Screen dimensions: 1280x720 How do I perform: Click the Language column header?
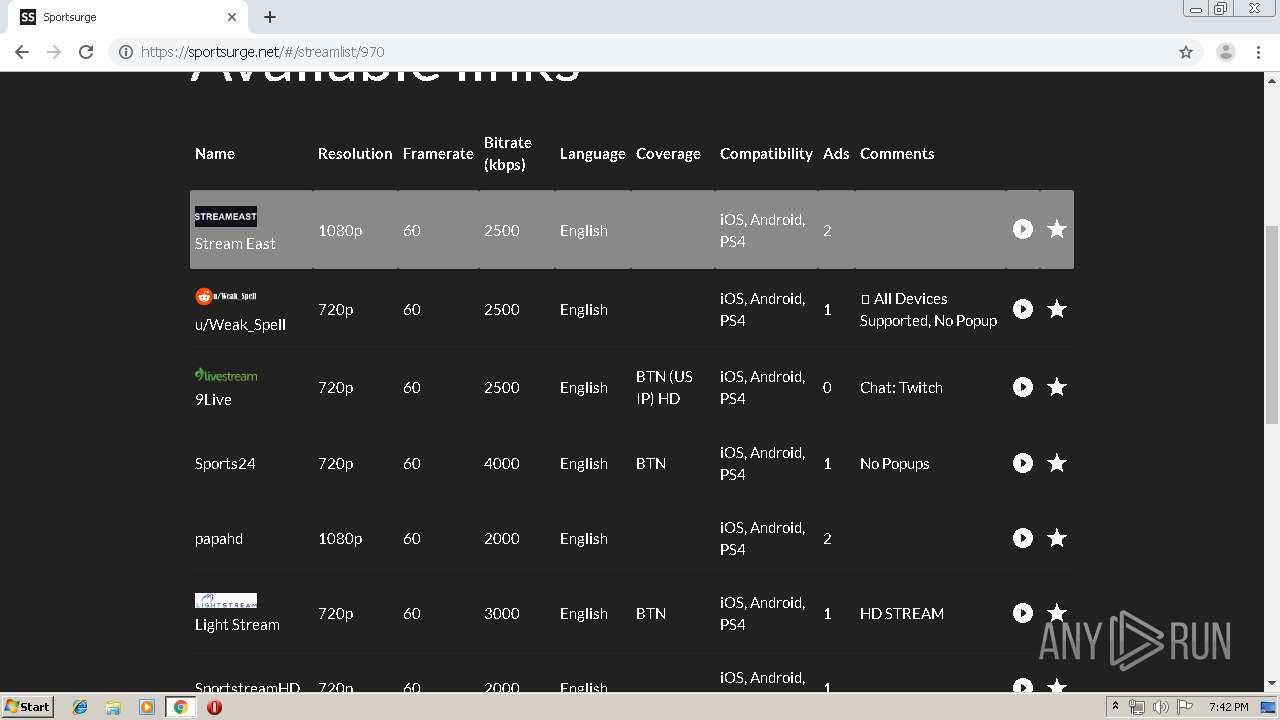click(592, 153)
